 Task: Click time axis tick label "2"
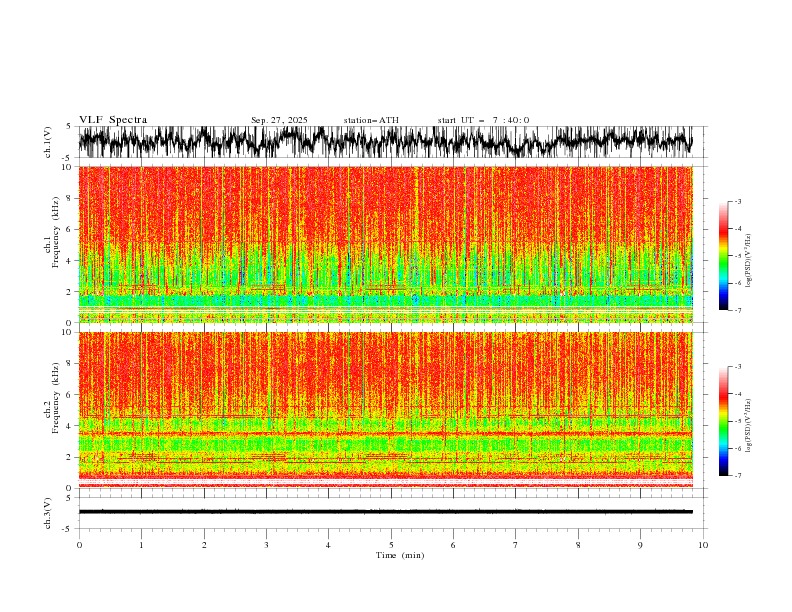click(204, 545)
